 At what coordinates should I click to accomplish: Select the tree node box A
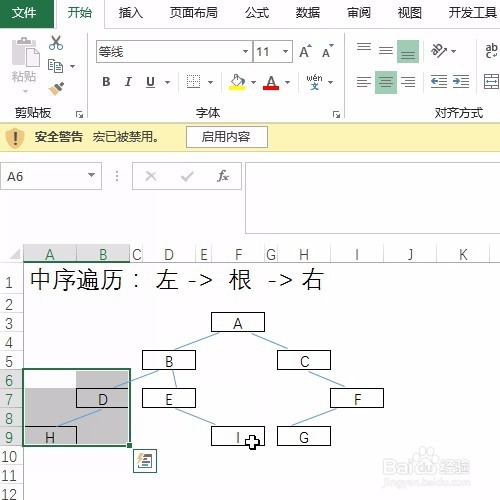[x=238, y=322]
